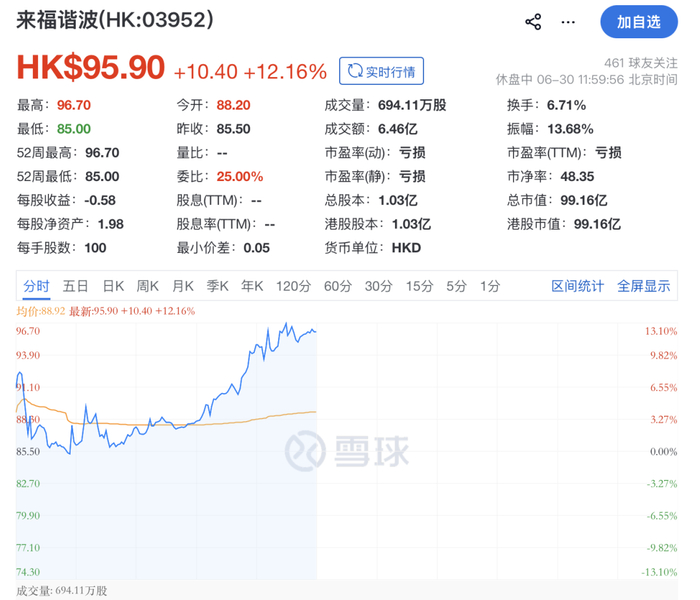Click the 换手 6.71% value
The image size is (700, 600).
pyautogui.click(x=567, y=105)
